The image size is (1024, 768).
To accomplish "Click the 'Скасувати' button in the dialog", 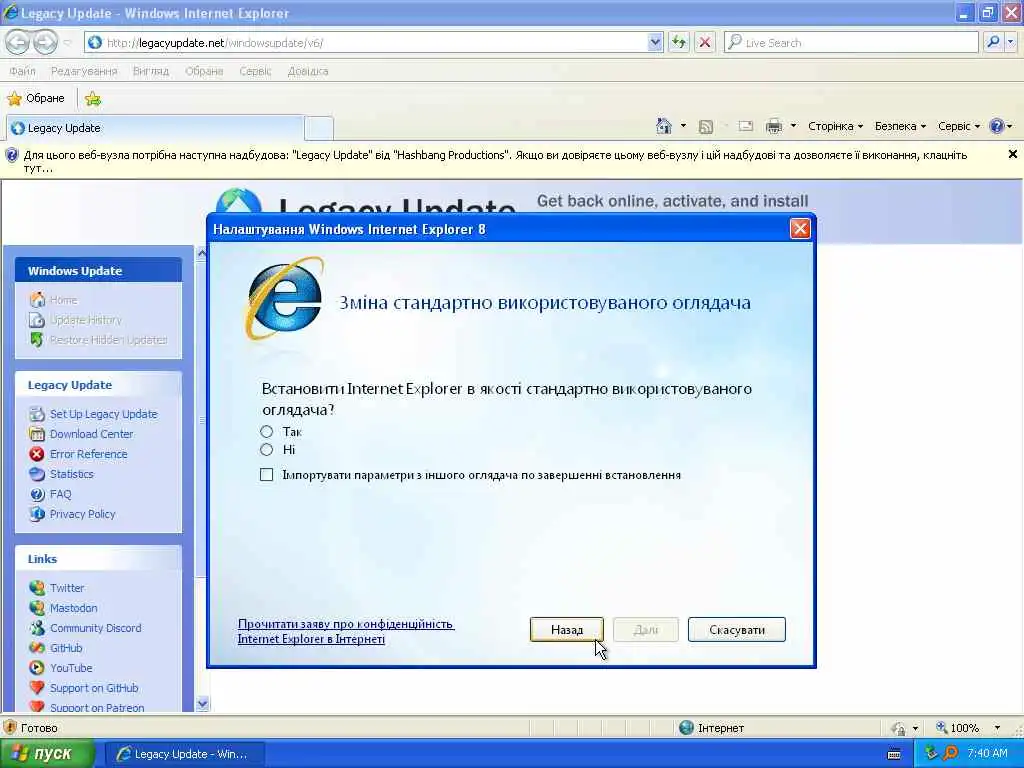I will pyautogui.click(x=737, y=630).
